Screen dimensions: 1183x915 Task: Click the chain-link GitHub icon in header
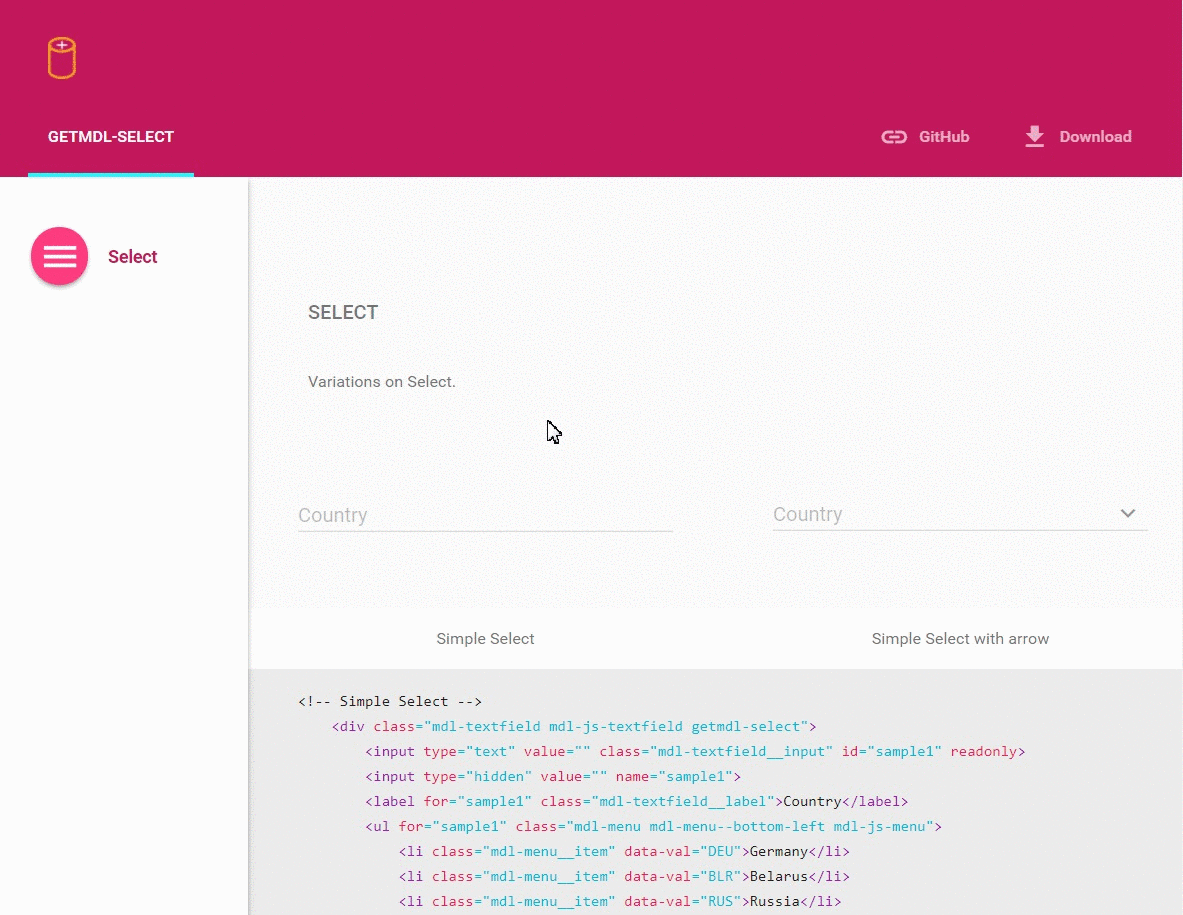tap(893, 136)
